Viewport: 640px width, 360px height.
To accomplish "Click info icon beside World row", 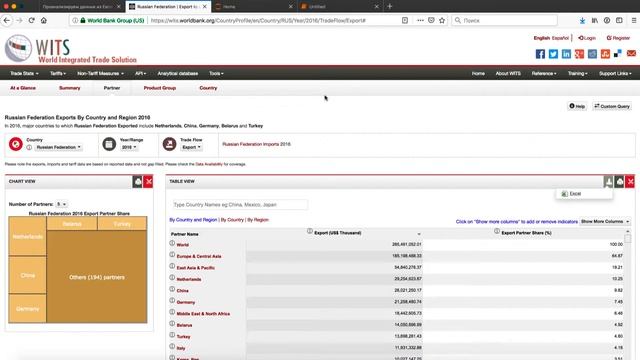I will point(172,243).
